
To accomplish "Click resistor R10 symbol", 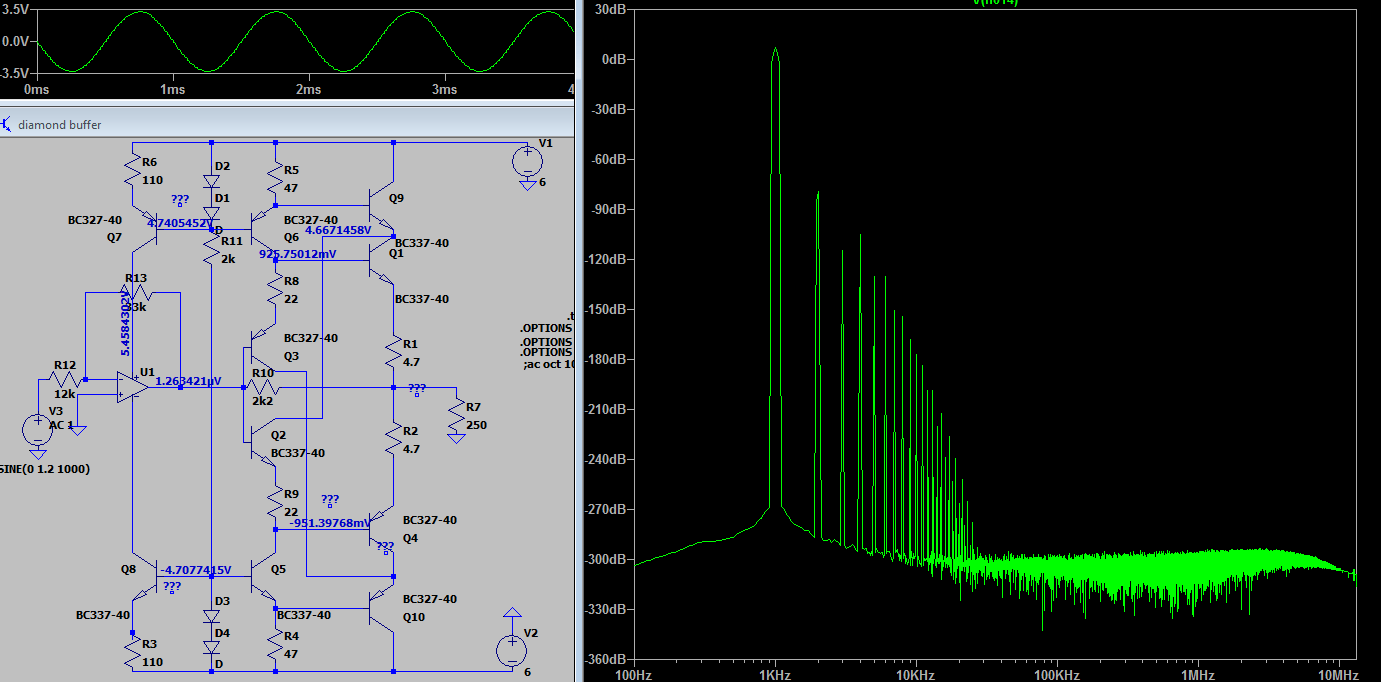I will tap(263, 387).
